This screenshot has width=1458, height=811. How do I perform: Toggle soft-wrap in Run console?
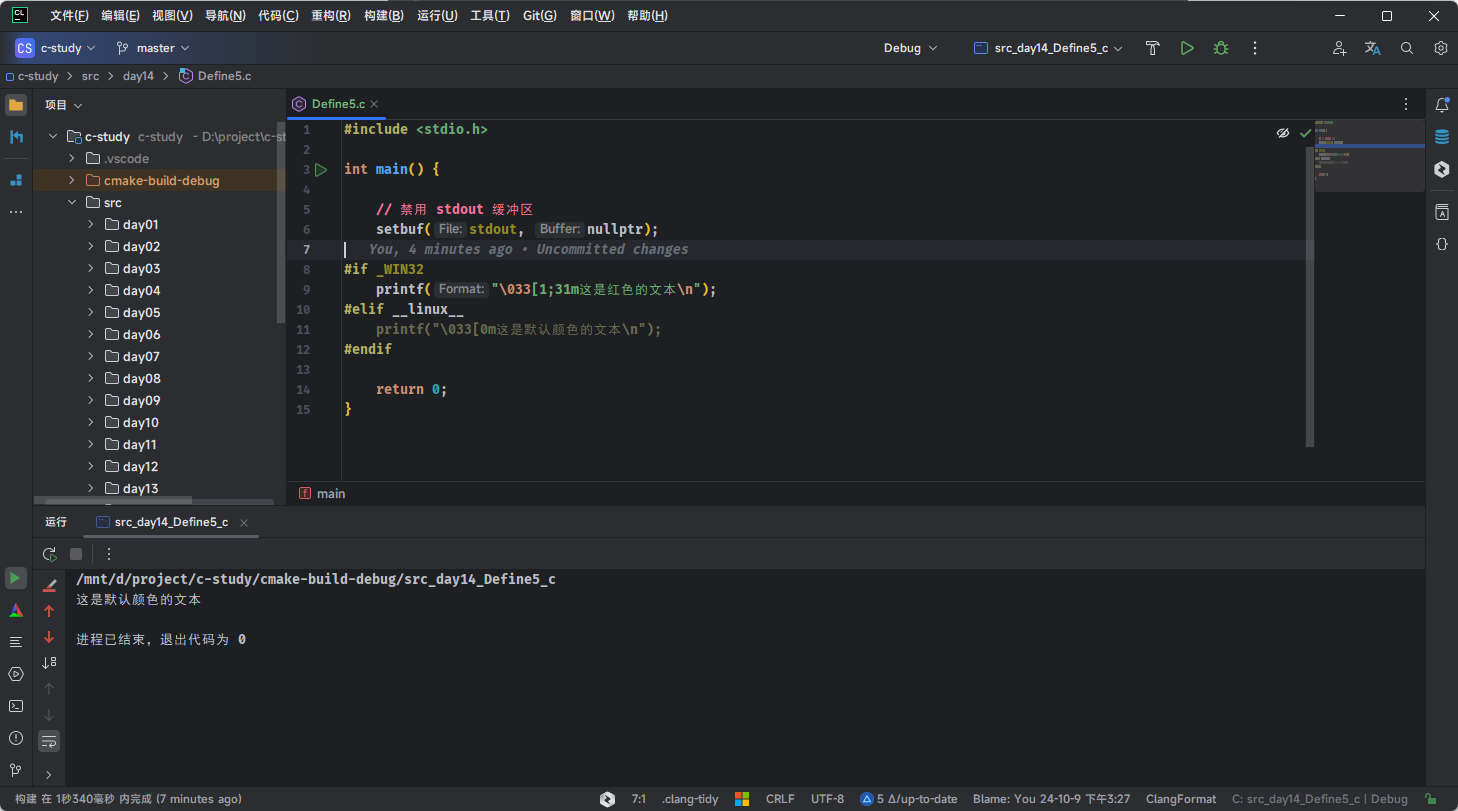(49, 741)
